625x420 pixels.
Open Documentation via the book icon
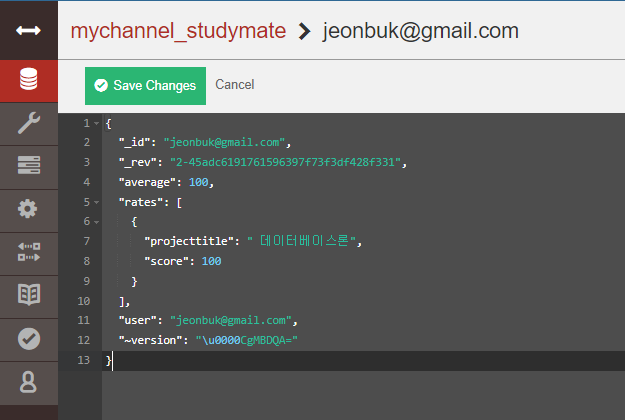coord(28,295)
